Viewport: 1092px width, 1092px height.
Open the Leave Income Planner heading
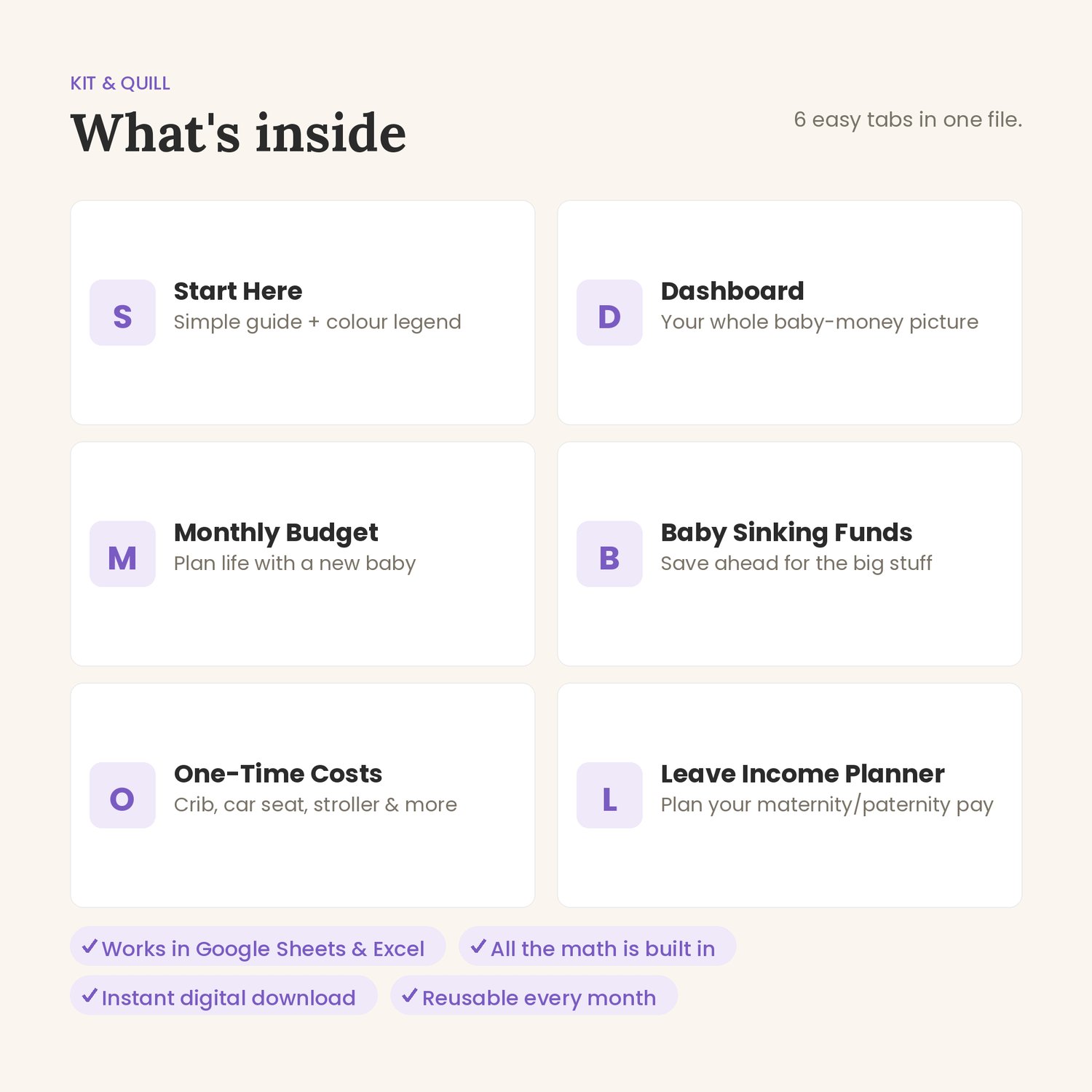(802, 774)
